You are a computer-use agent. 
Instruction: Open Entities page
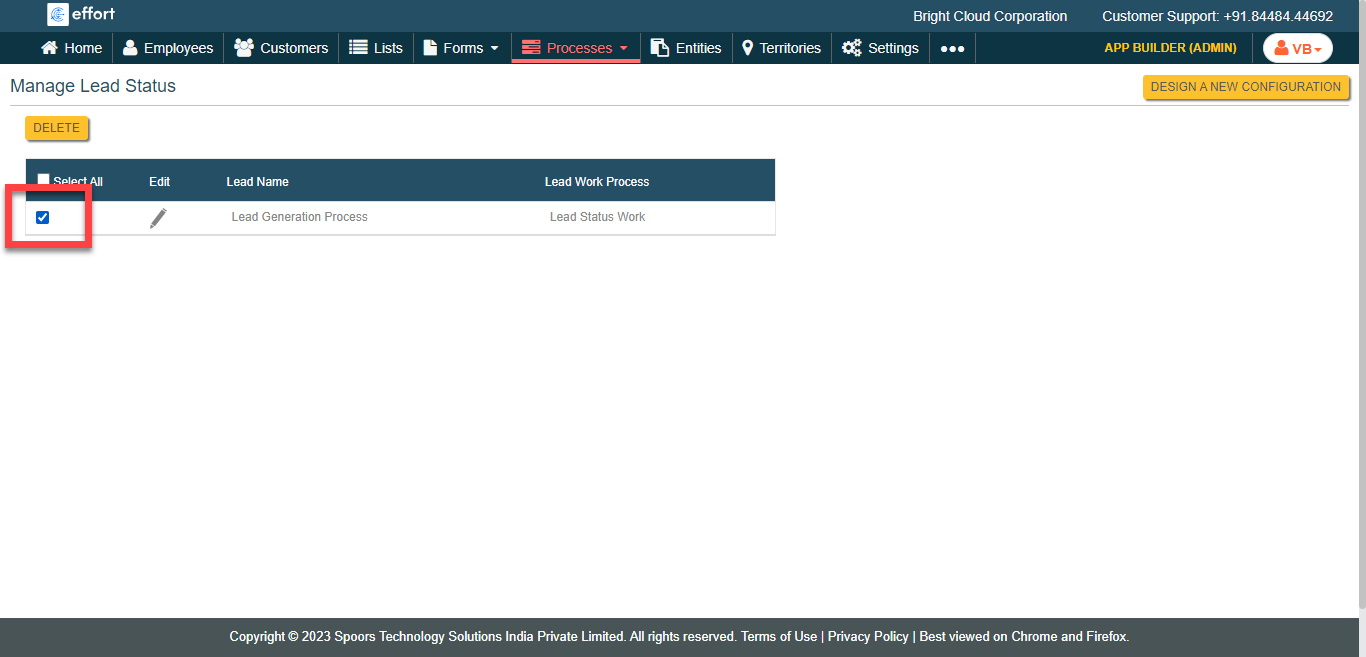point(686,48)
